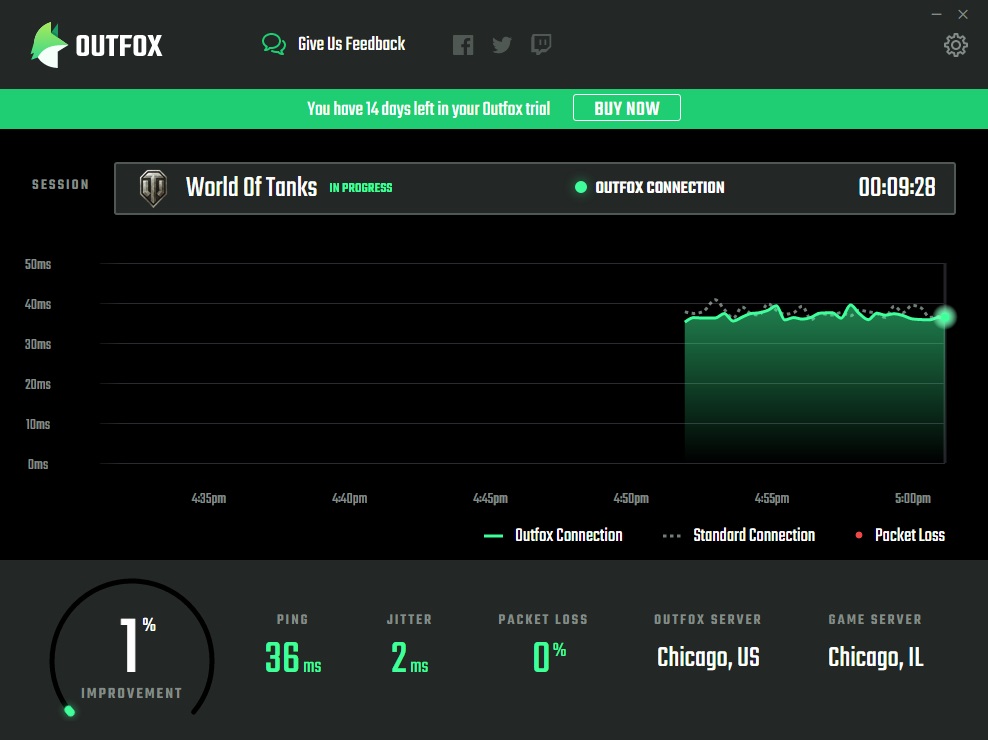Click the JITTER heading
Screen dimensions: 988x740
[x=410, y=619]
